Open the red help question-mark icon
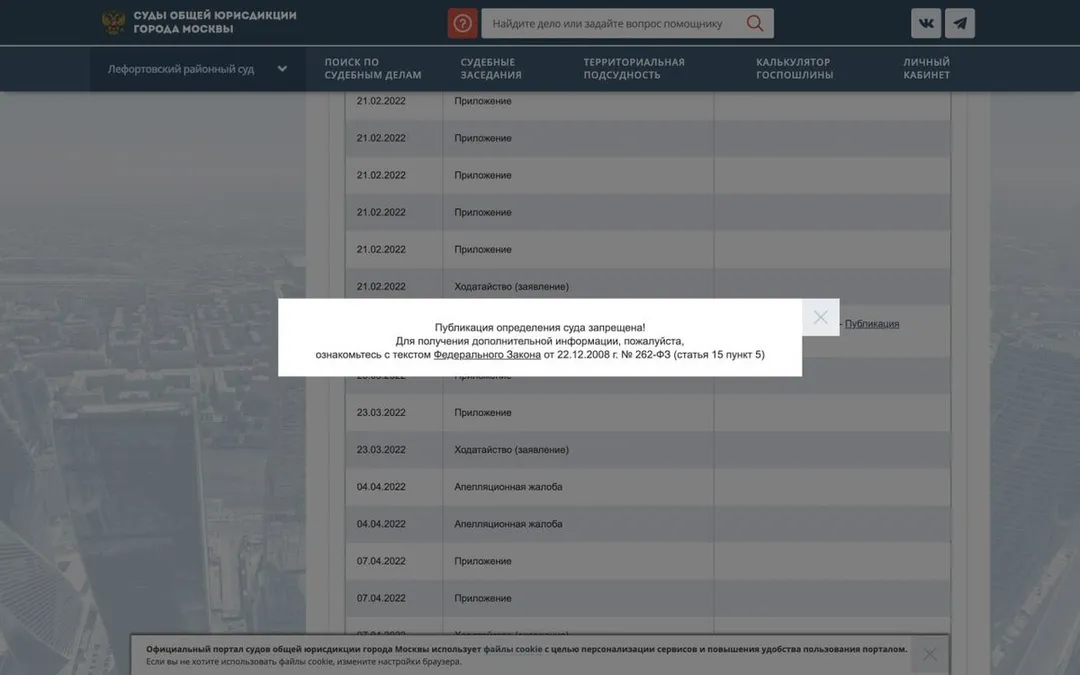 pyautogui.click(x=462, y=23)
